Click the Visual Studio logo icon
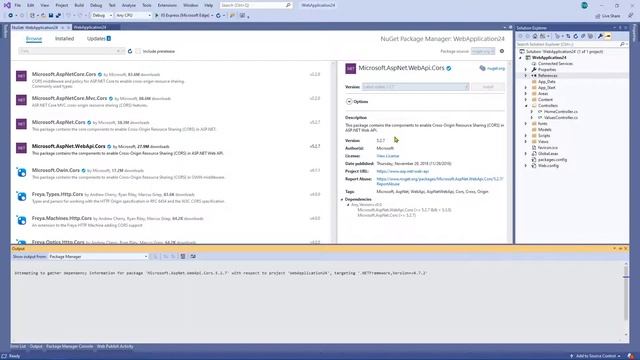Image resolution: width=640 pixels, height=360 pixels. click(x=7, y=5)
